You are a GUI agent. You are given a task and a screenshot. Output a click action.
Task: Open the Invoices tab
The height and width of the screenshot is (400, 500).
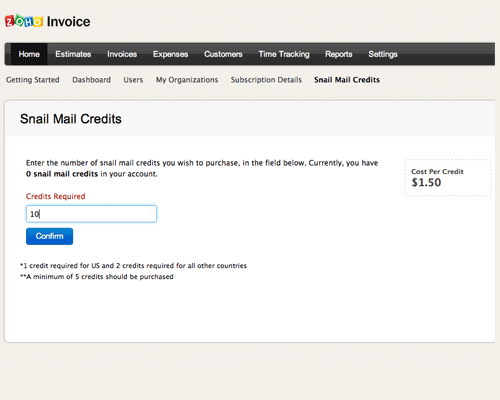tap(122, 54)
